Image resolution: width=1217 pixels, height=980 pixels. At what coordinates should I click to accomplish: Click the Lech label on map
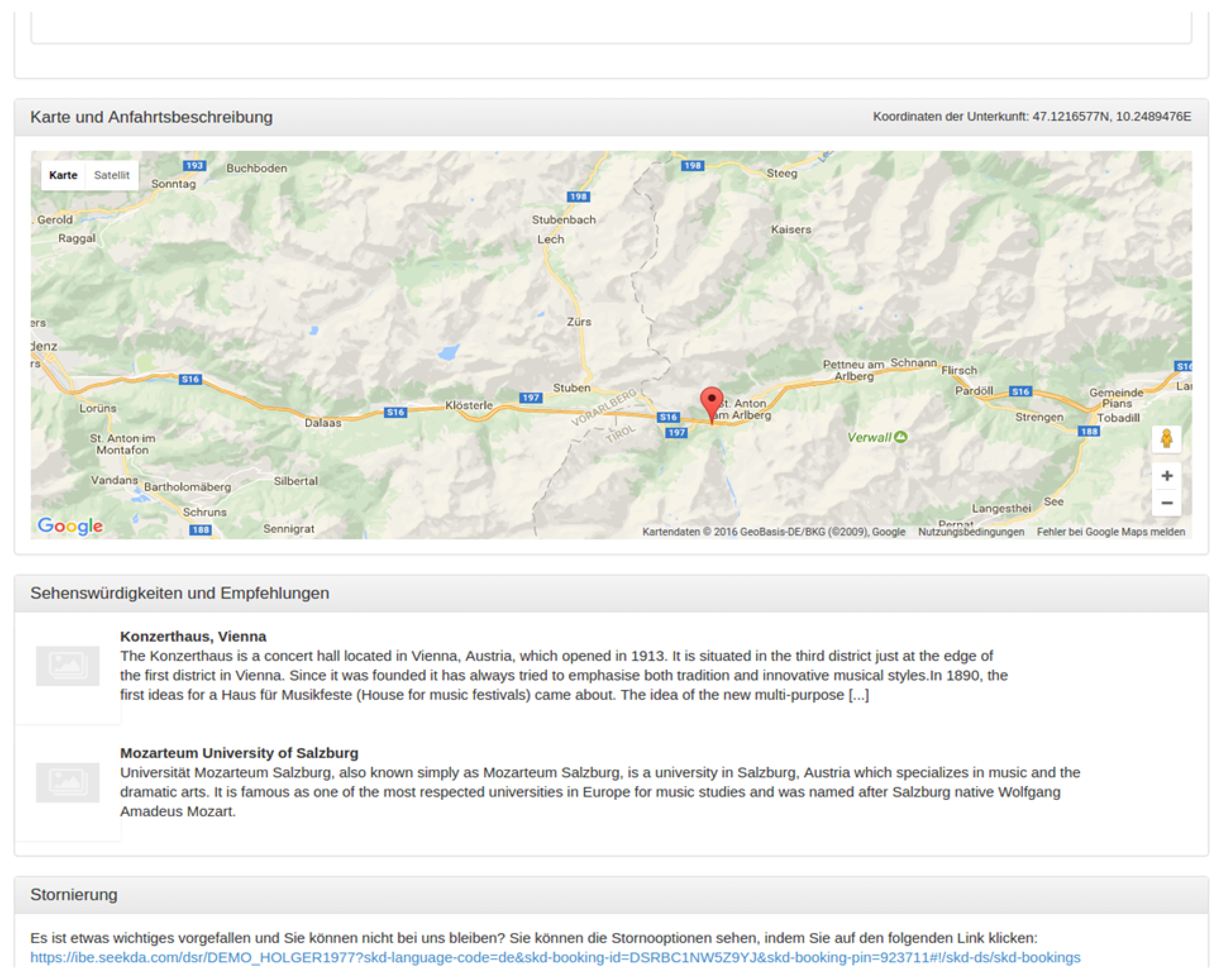(x=550, y=239)
